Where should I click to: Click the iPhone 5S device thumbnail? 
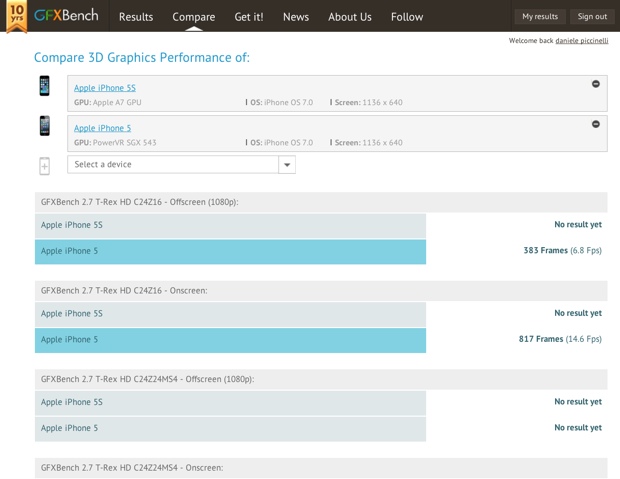click(45, 86)
